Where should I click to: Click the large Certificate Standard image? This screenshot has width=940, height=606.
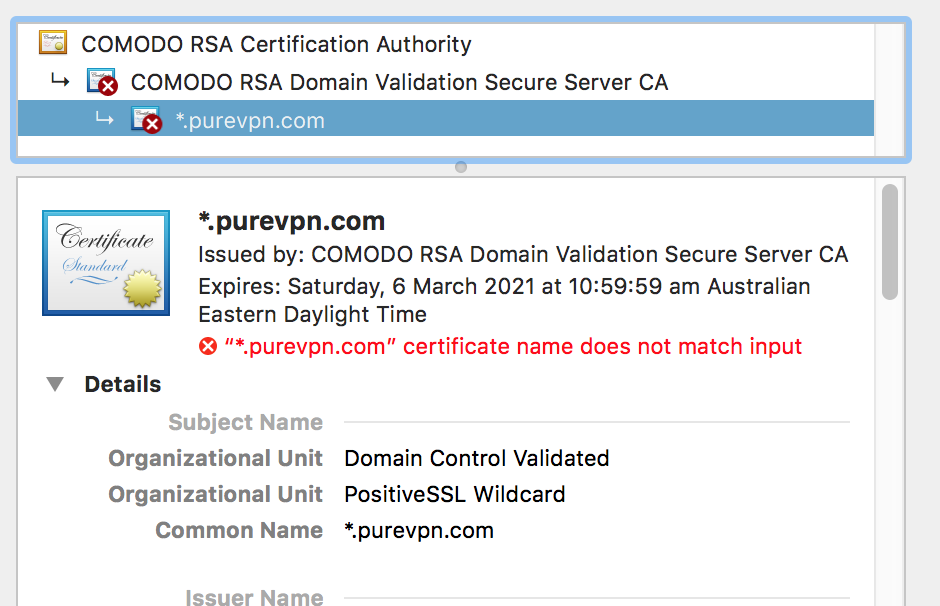click(x=106, y=263)
